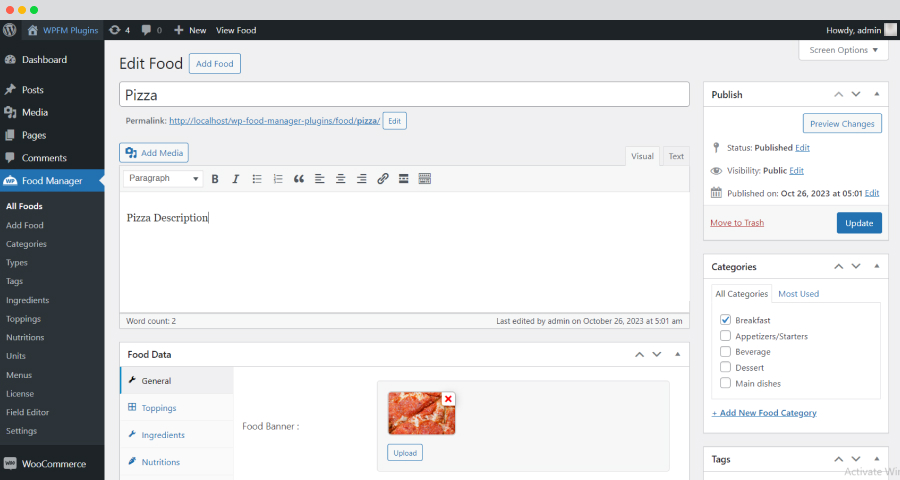Toggle bold formatting
The image size is (900, 480).
click(x=215, y=179)
